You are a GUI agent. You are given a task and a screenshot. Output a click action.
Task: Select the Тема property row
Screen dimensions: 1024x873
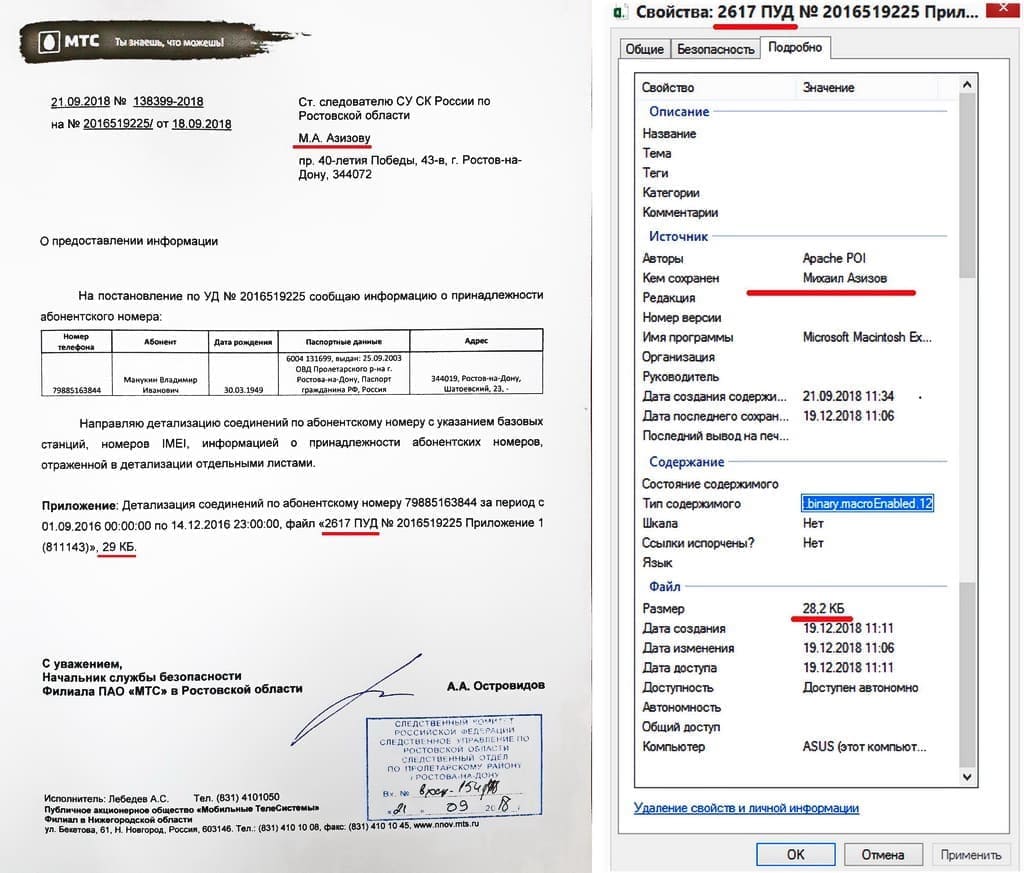(794, 153)
